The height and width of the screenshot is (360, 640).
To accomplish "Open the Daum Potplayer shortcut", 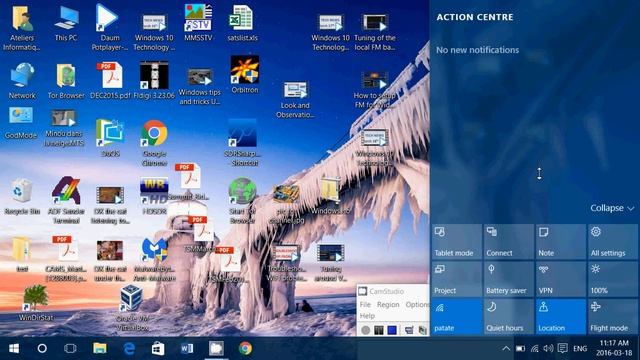I will [x=110, y=28].
